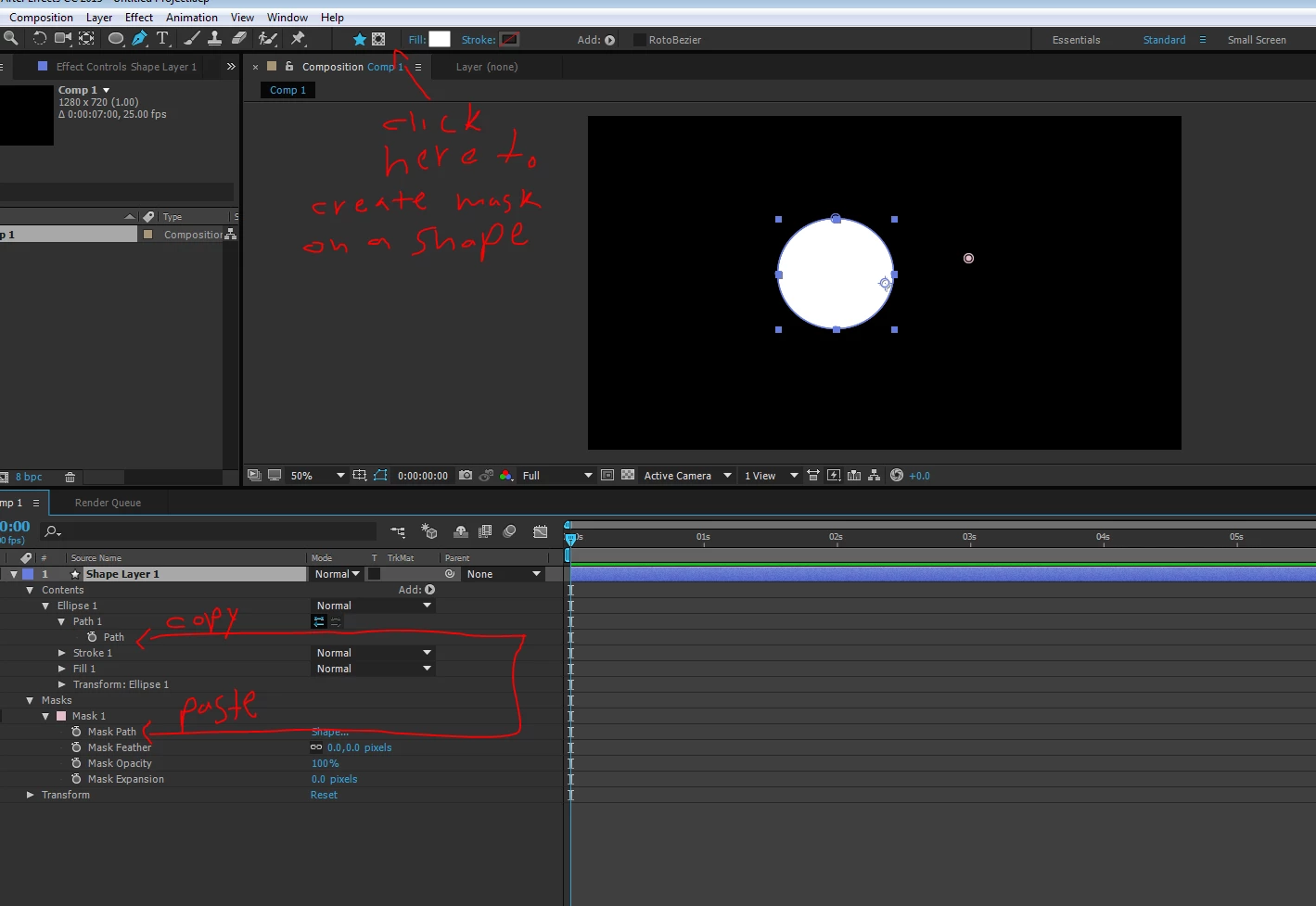Toggle mask and shape path visibility

380,476
